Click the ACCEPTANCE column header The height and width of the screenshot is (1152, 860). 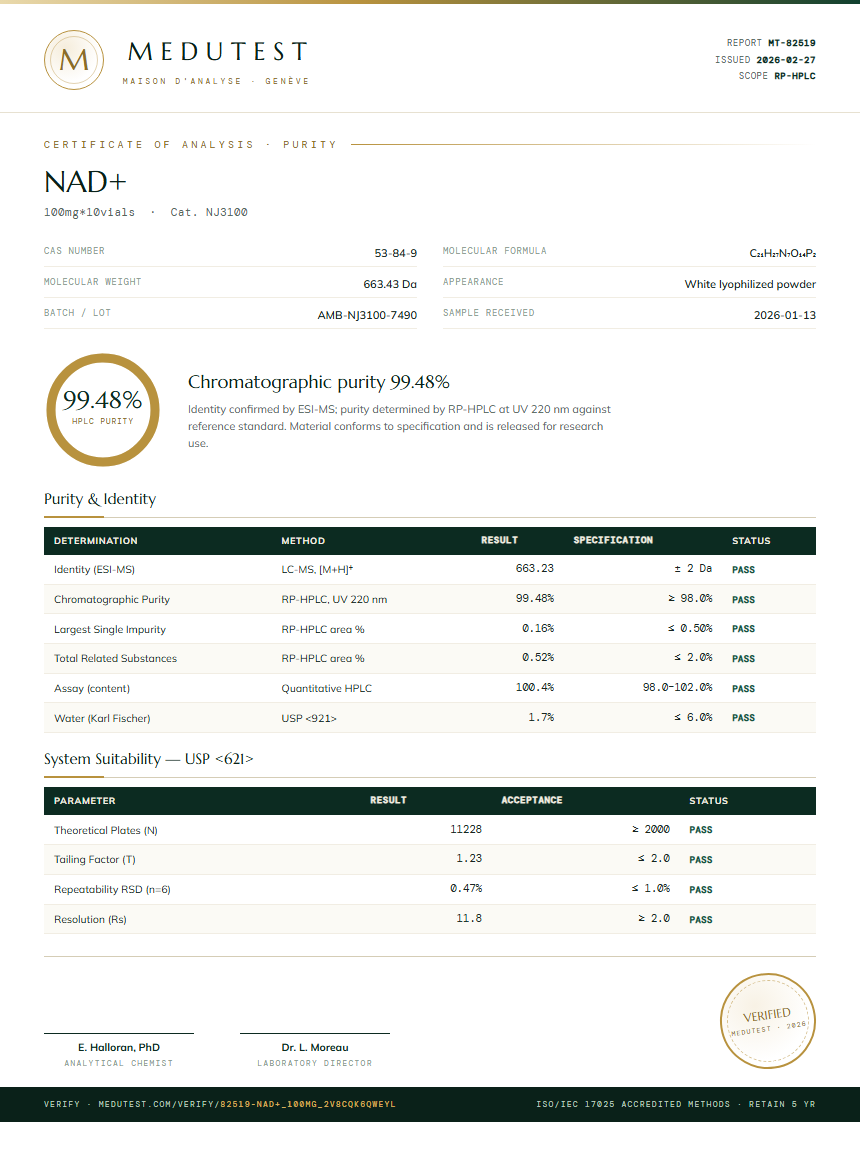coord(532,800)
